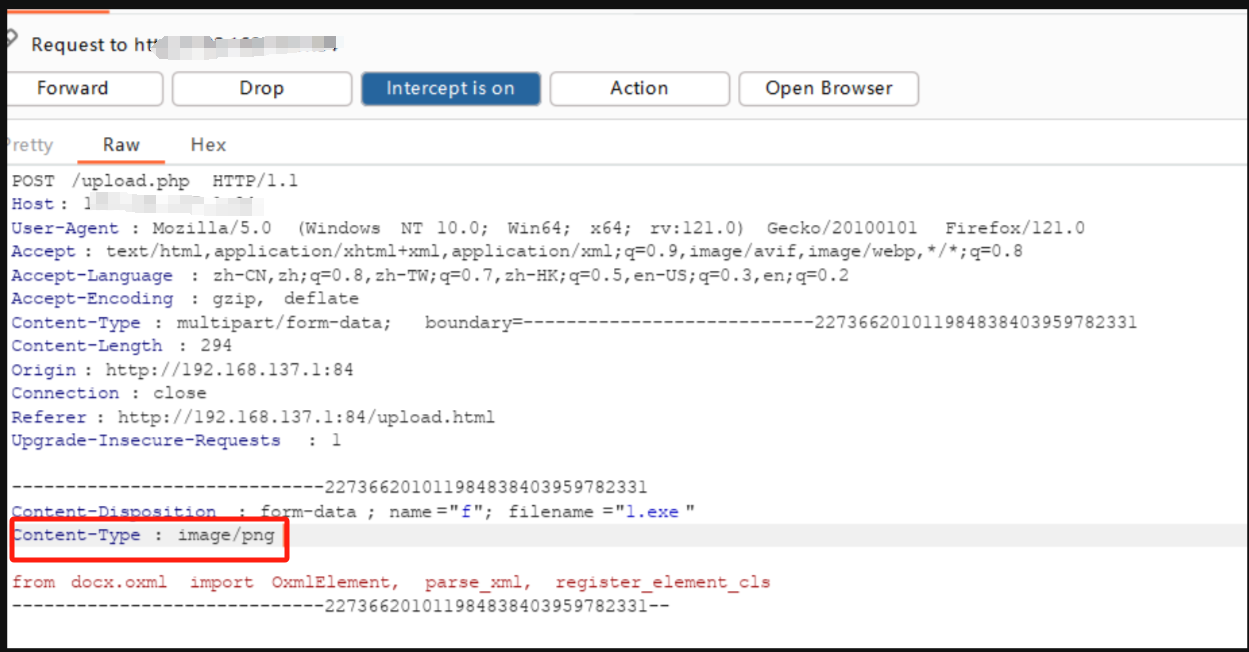Image resolution: width=1249 pixels, height=652 pixels.
Task: Switch to the Hex tab
Action: [x=208, y=145]
